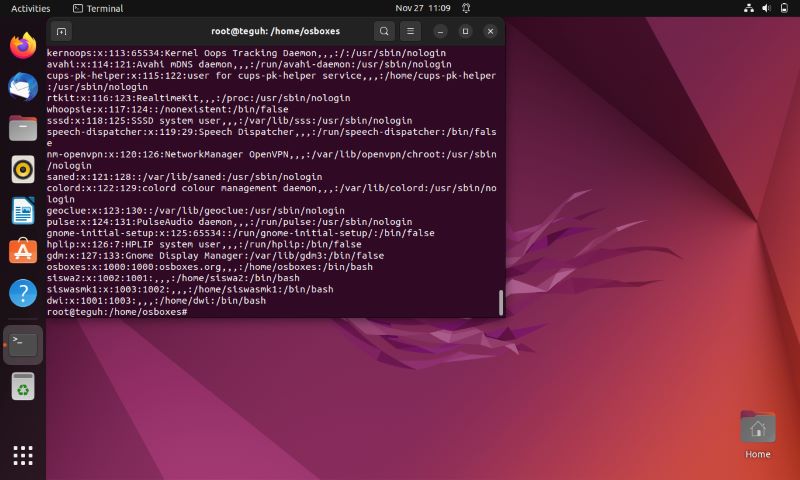800x480 pixels.
Task: Click the battery icon in top bar
Action: click(784, 8)
